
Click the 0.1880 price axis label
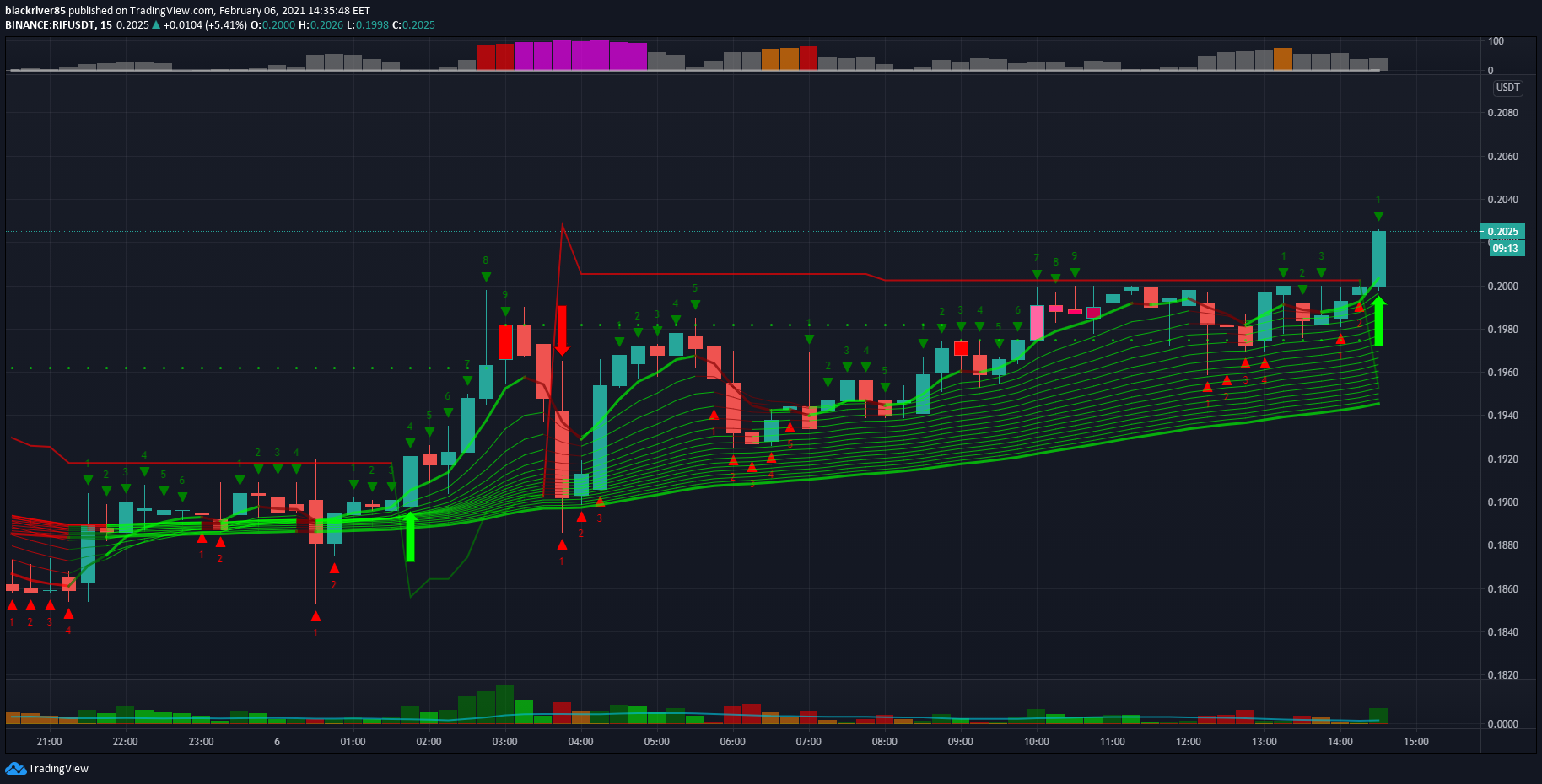tap(1502, 545)
